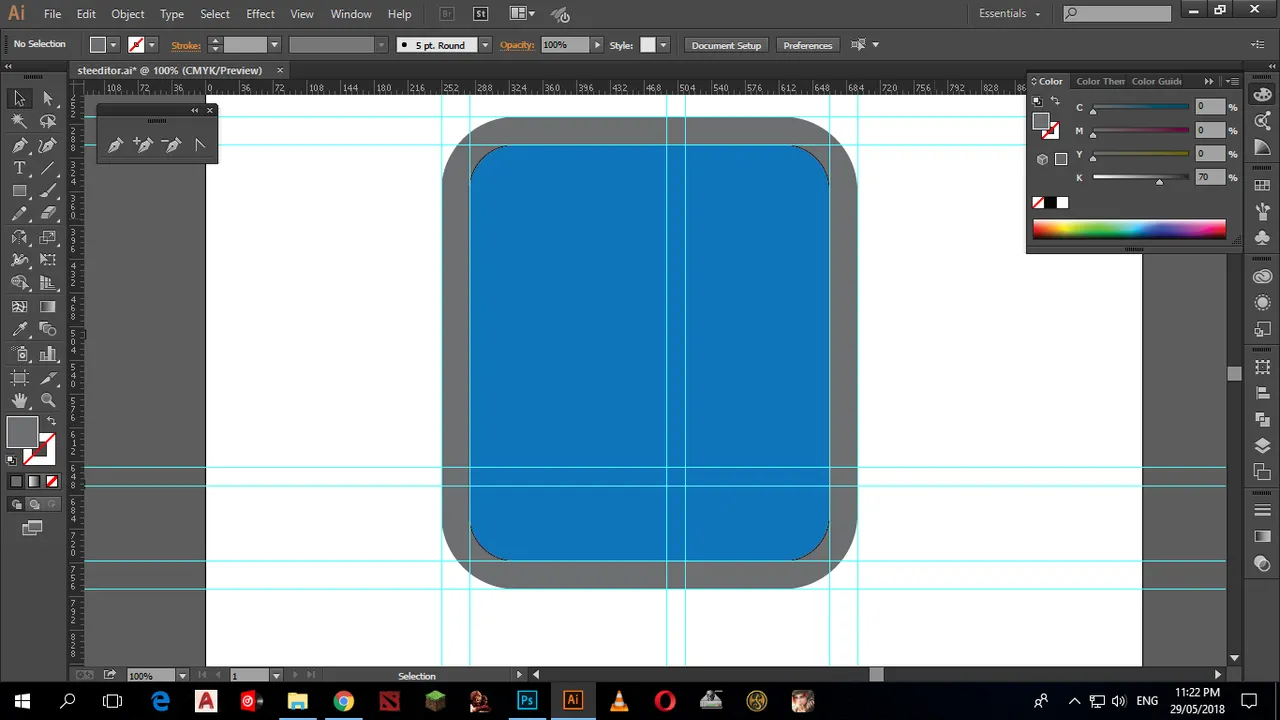The image size is (1280, 720).
Task: Click the Document Setup button
Action: (x=726, y=45)
